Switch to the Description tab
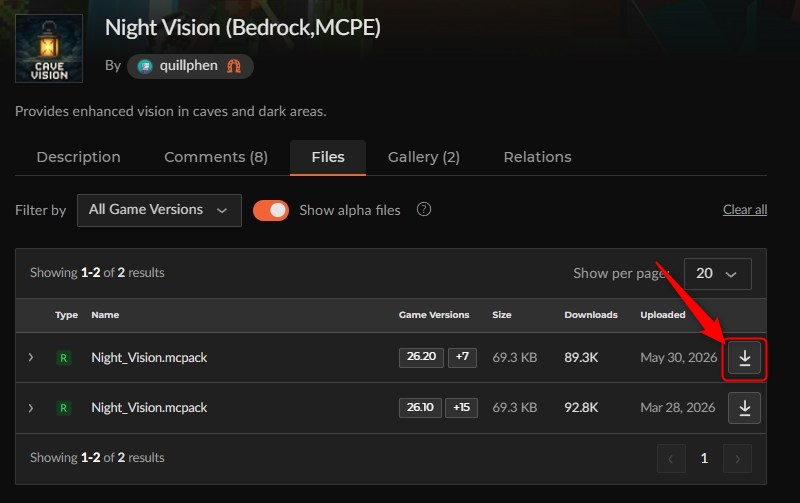800x503 pixels. (79, 157)
